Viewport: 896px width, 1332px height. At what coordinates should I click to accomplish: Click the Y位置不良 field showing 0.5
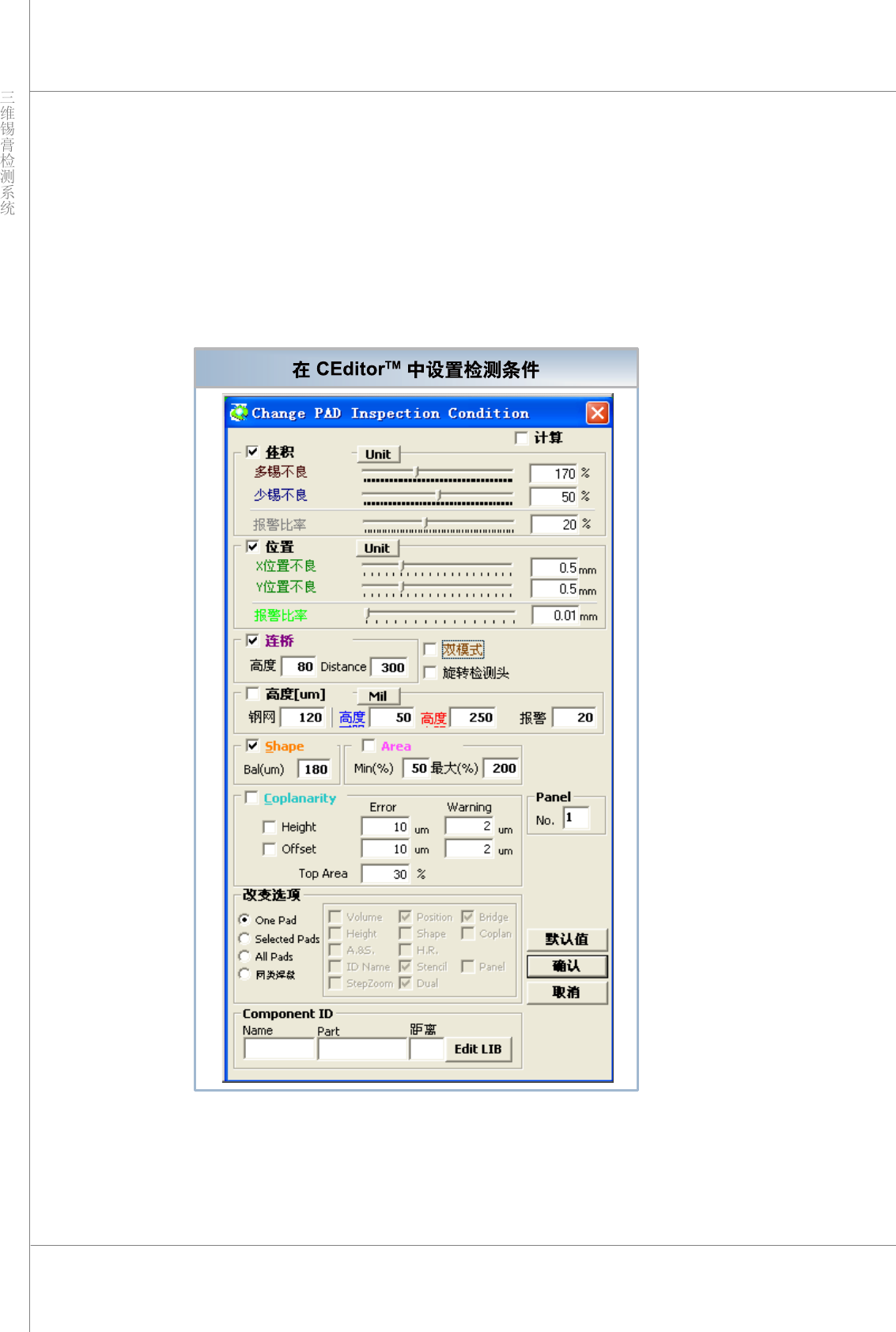tap(555, 589)
